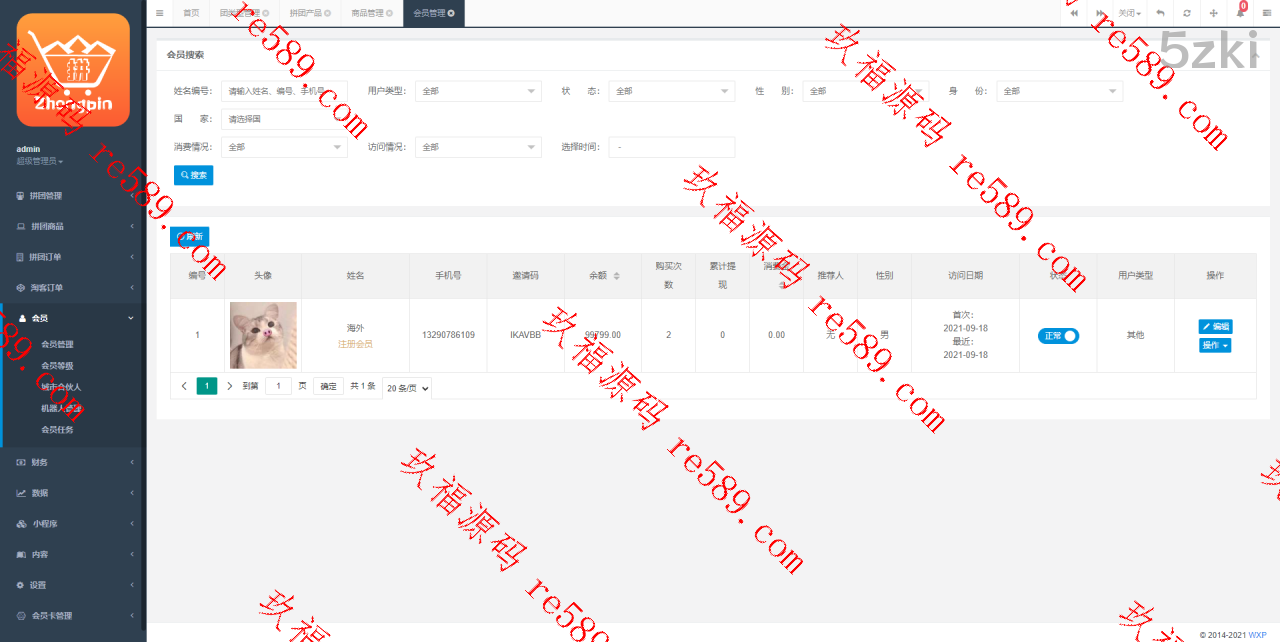Expand the 身份 dropdown filter
Screen dimensions: 1280x642
(x=1059, y=91)
